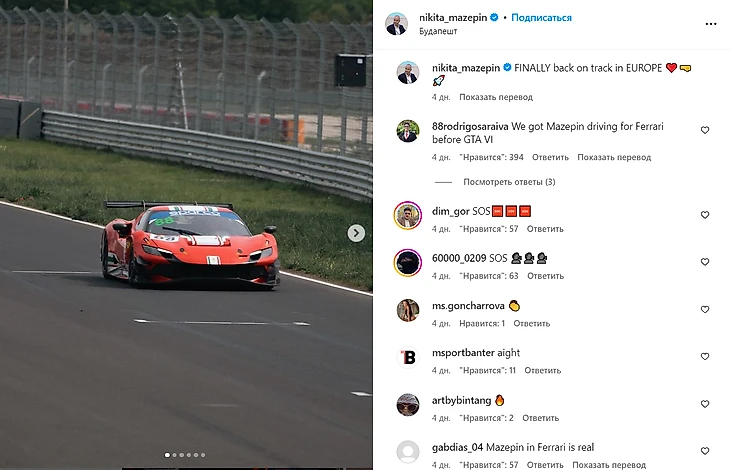Open the three-dot more options menu

(710, 24)
